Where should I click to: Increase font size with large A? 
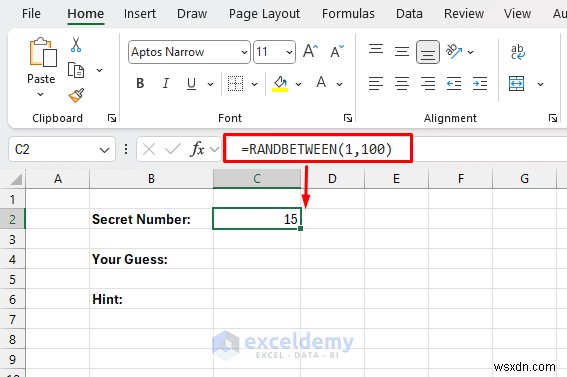click(310, 52)
